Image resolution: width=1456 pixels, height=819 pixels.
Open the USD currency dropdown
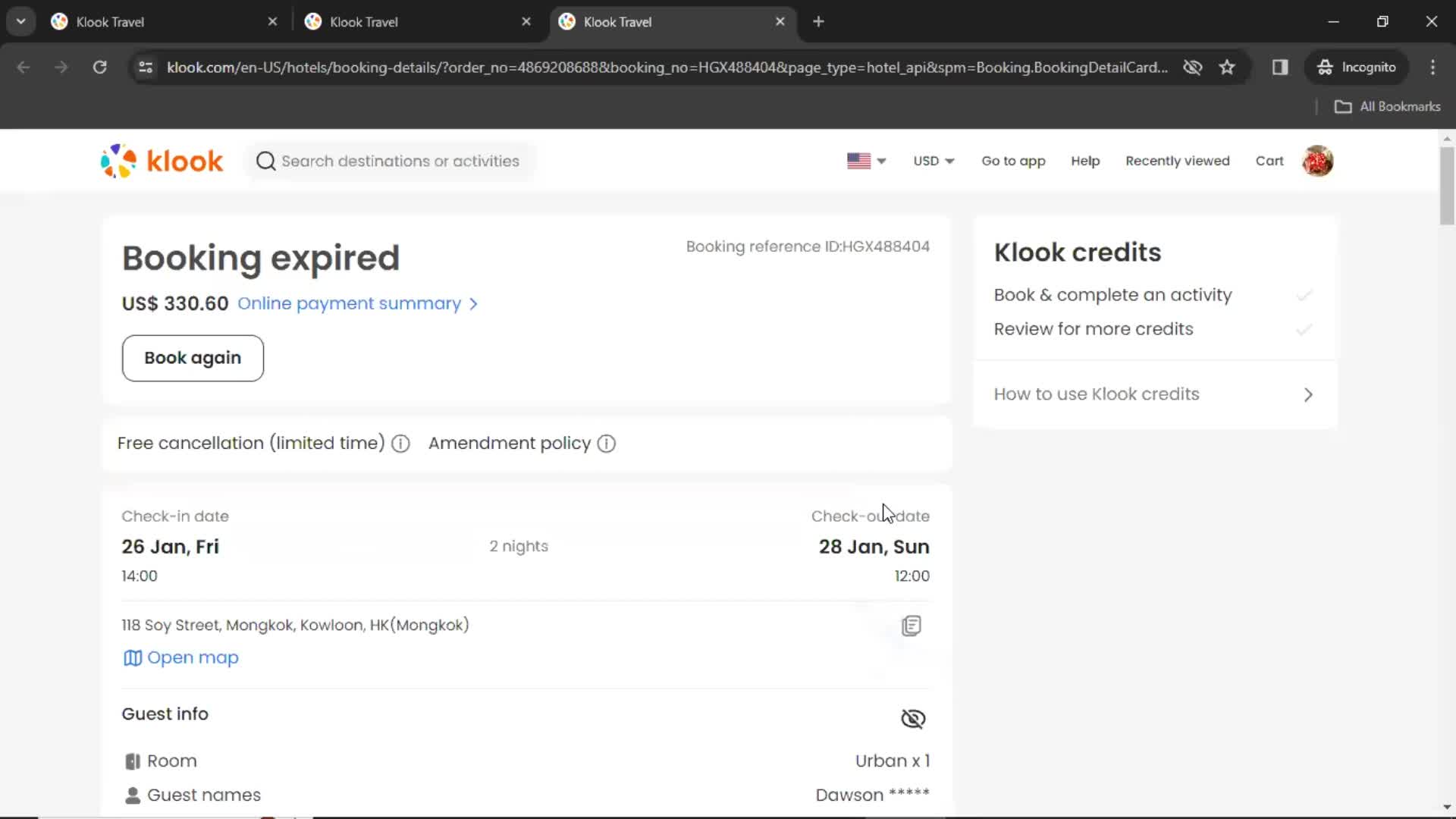click(x=932, y=160)
